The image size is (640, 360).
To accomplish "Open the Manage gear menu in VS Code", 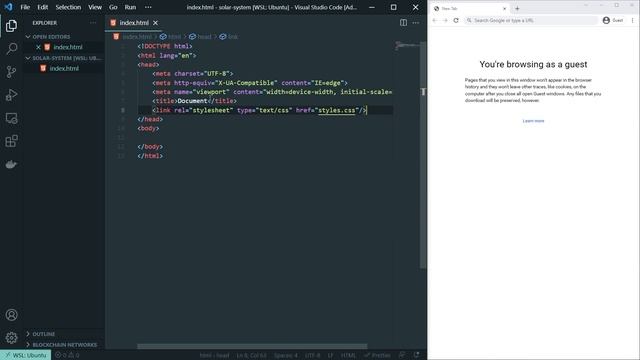I will click(x=11, y=338).
